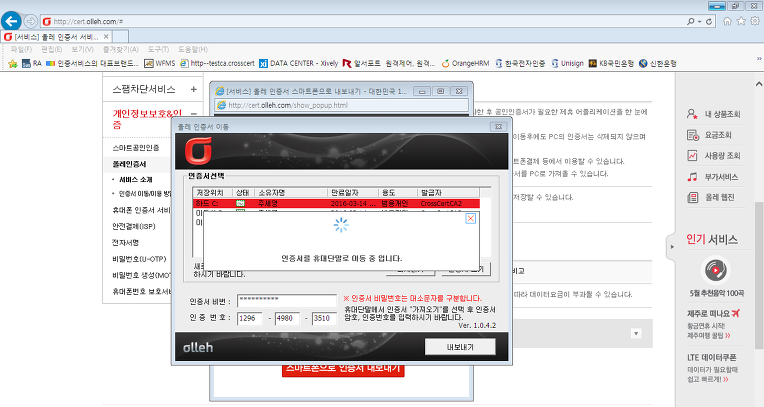Screen dimensions: 764x407
Task: Refresh the page with the reload icon
Action: (709, 21)
